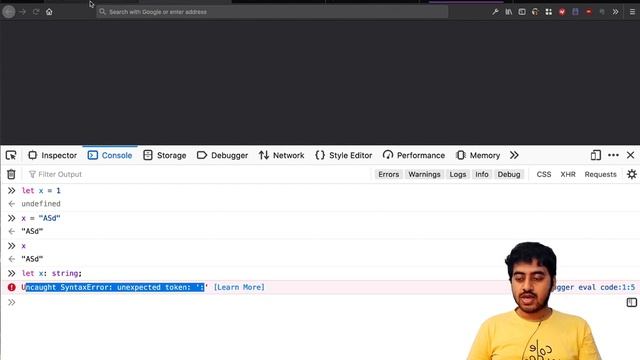Toggle the XHR filter

pos(568,174)
